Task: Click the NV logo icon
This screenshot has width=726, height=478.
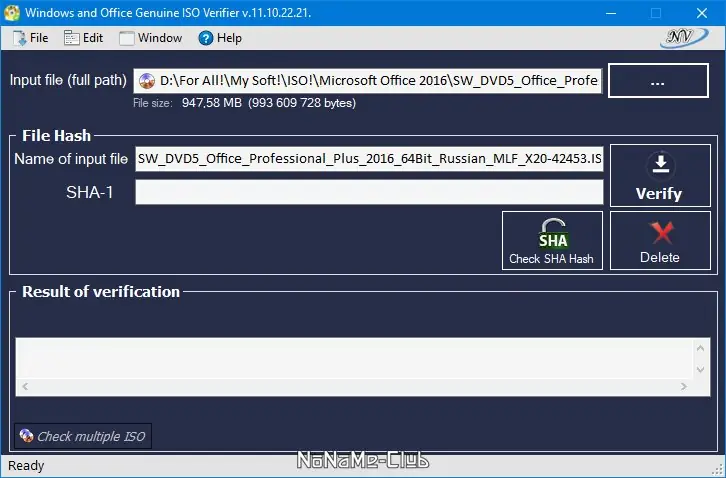Action: tap(684, 38)
